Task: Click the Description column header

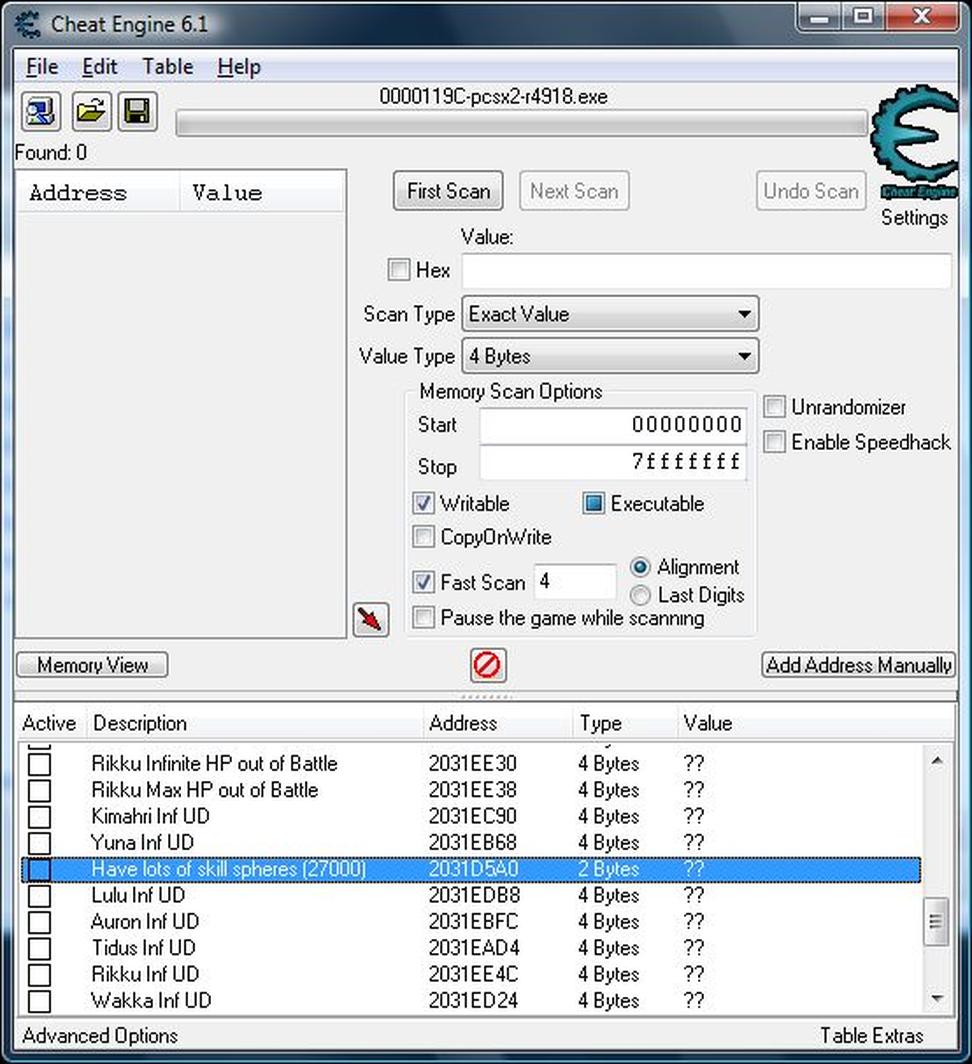Action: coord(255,723)
